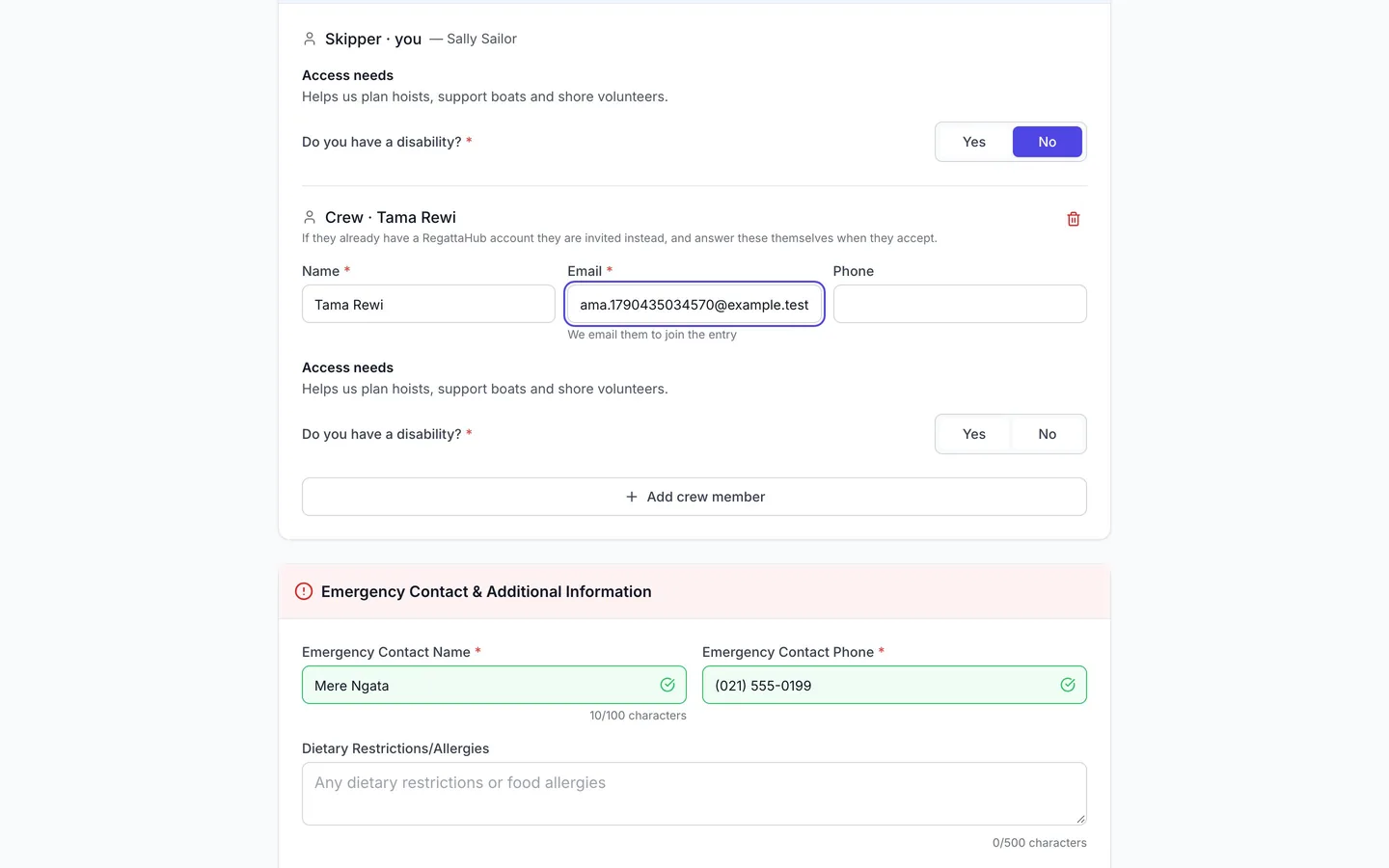Click the red alert icon beside Emergency Contact heading
The height and width of the screenshot is (868, 1389).
click(x=304, y=591)
